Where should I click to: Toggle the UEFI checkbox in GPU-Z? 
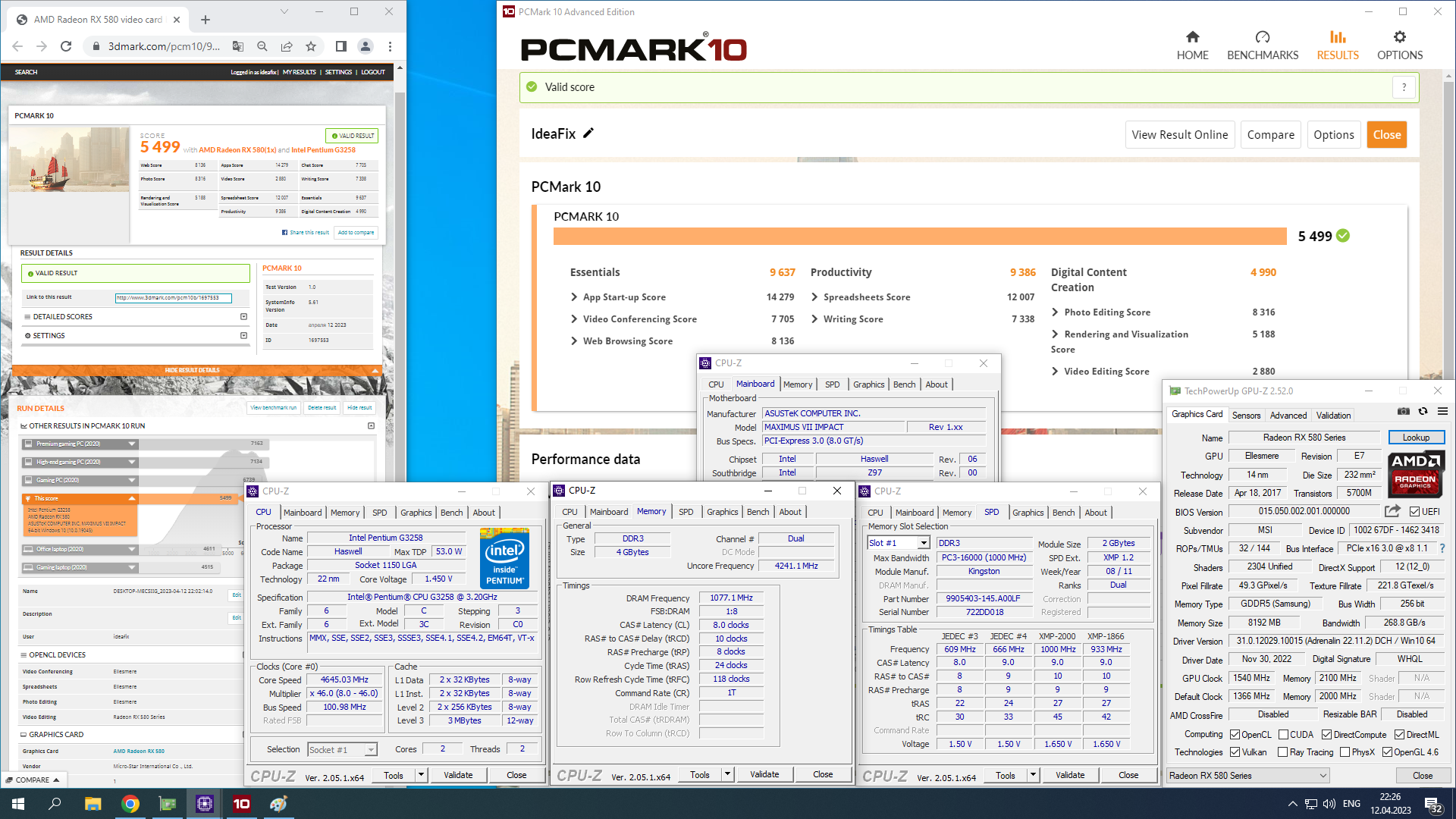(1414, 512)
